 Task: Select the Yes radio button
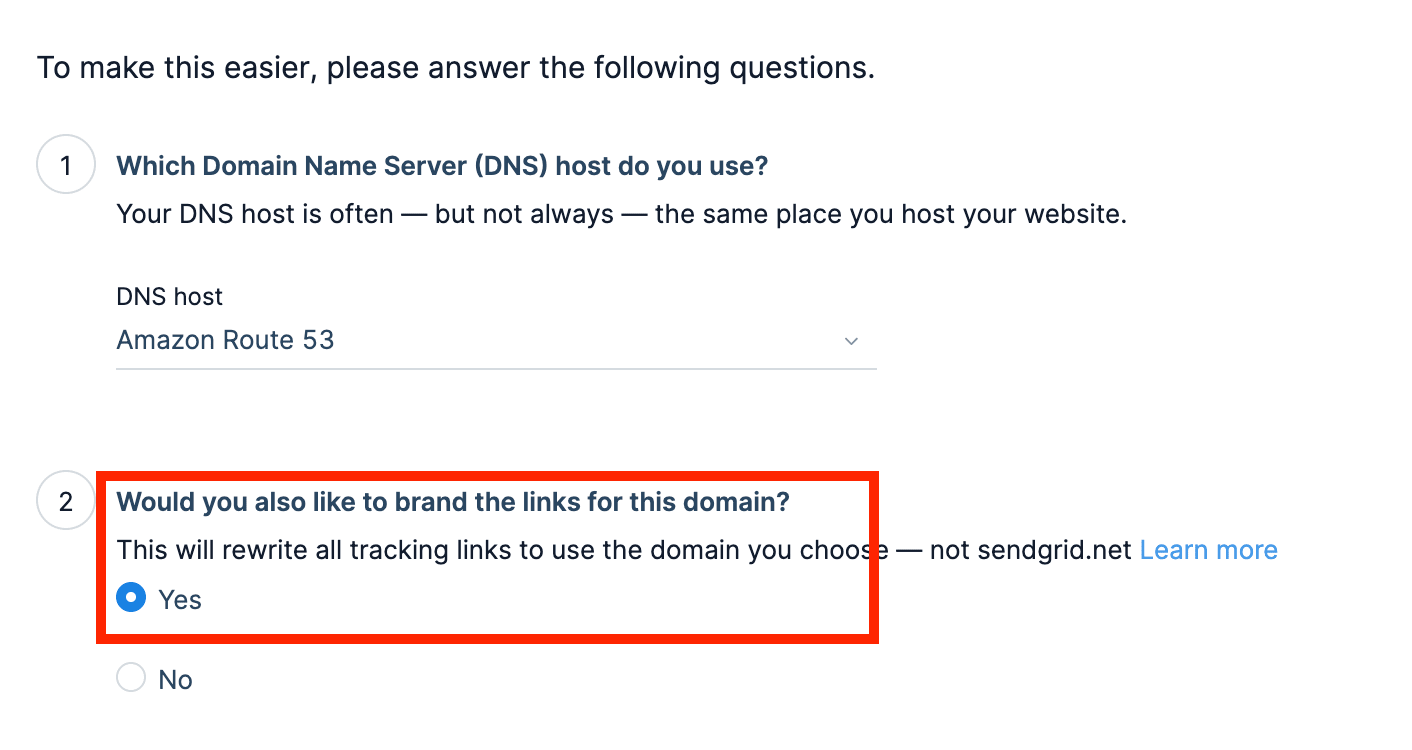click(131, 598)
